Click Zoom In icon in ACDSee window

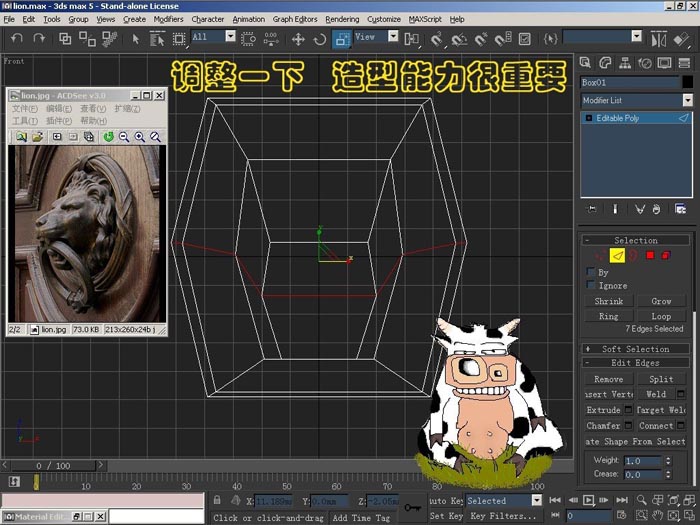click(140, 137)
